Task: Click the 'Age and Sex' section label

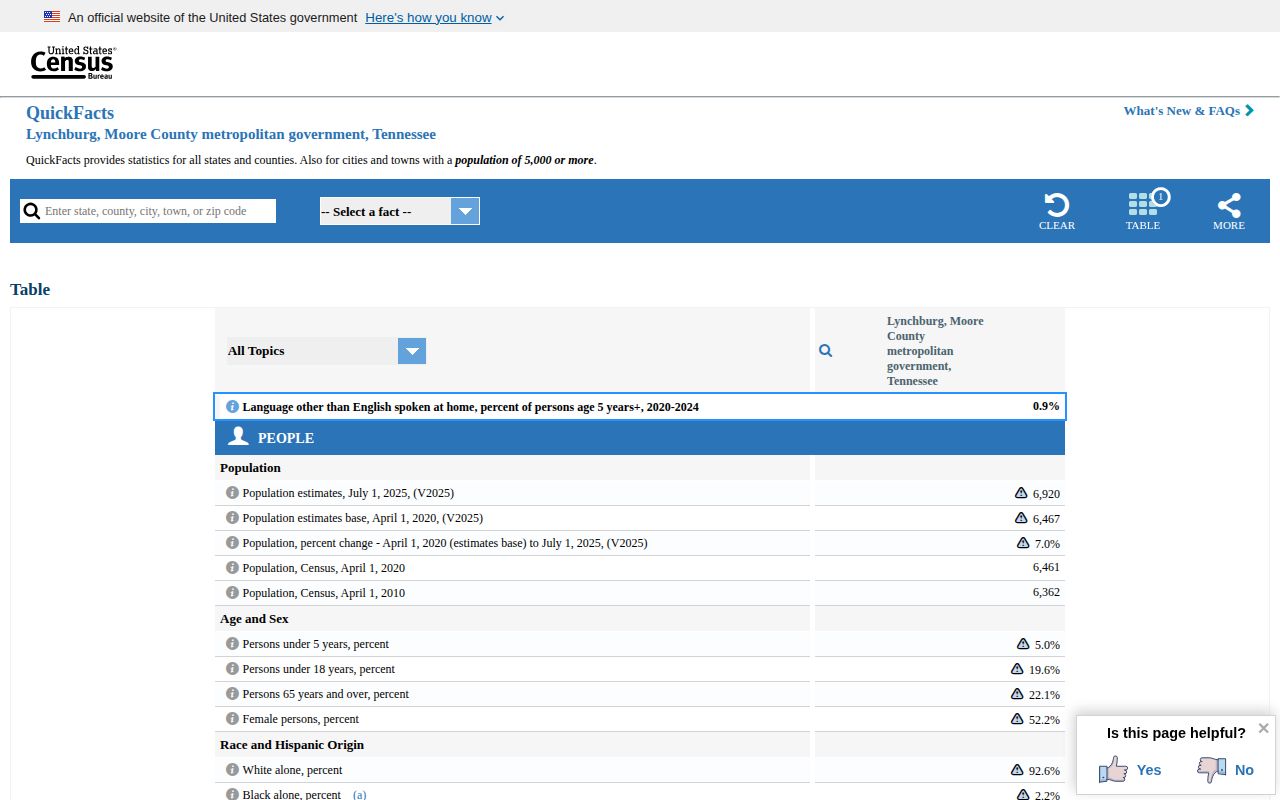Action: (254, 619)
